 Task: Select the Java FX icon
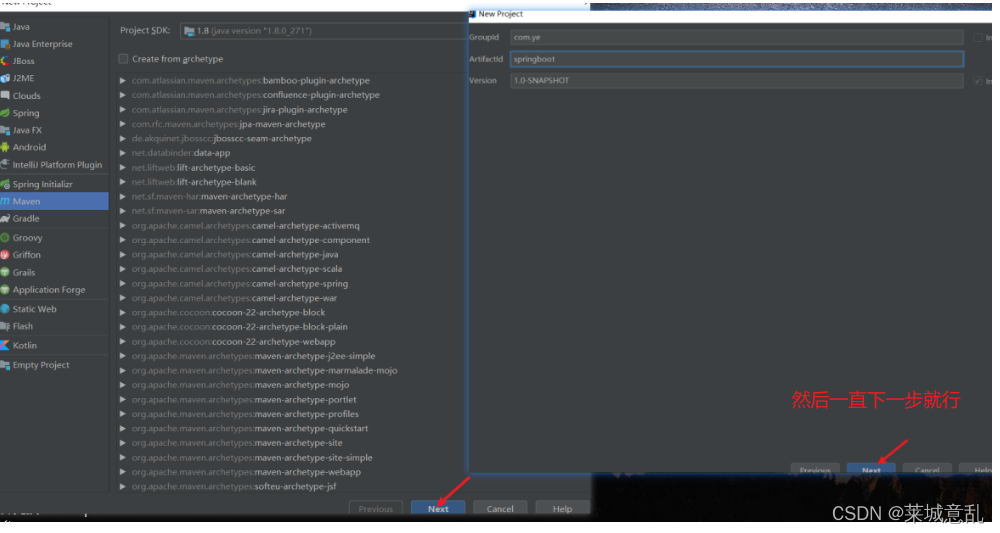coord(5,130)
